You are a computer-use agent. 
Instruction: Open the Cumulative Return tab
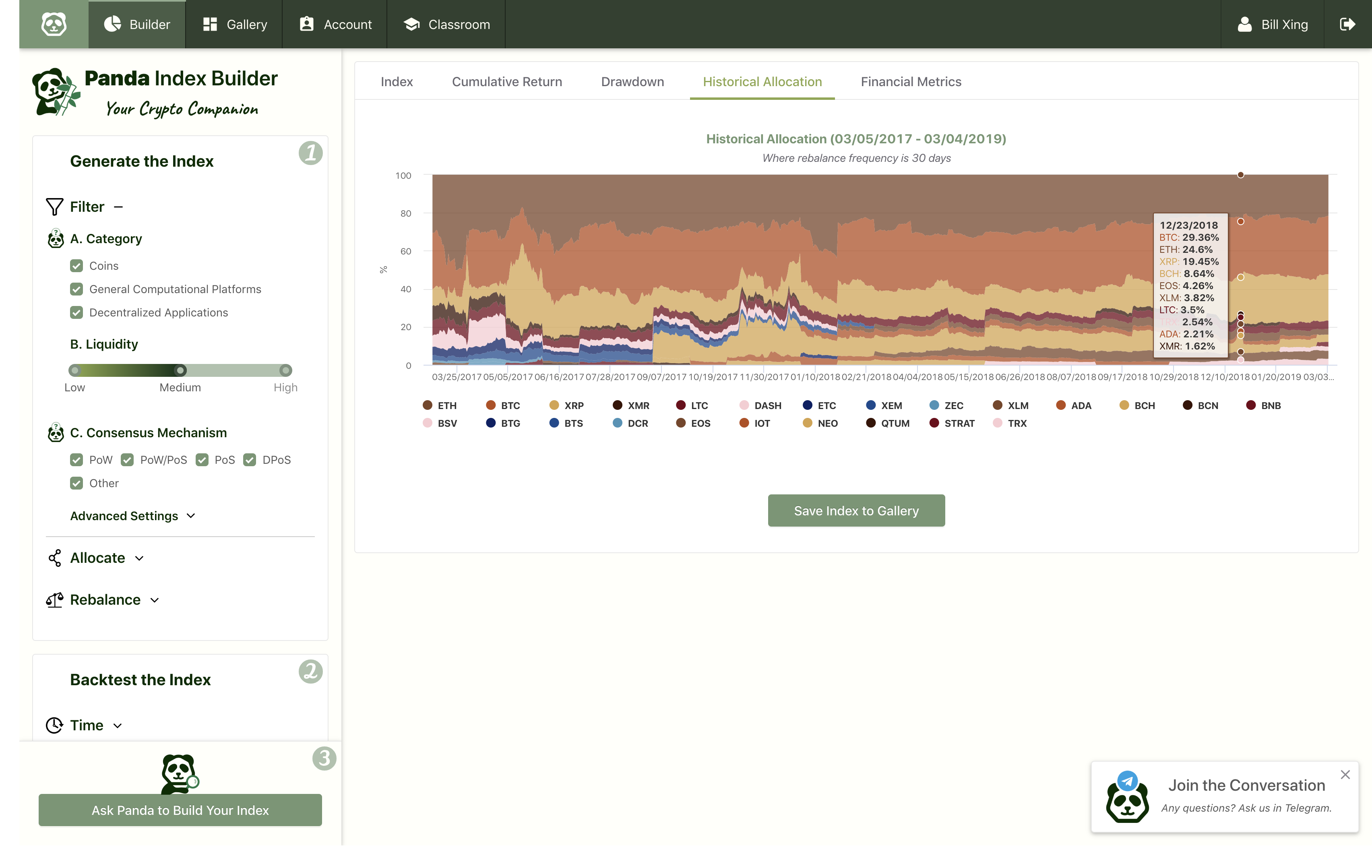pyautogui.click(x=506, y=81)
